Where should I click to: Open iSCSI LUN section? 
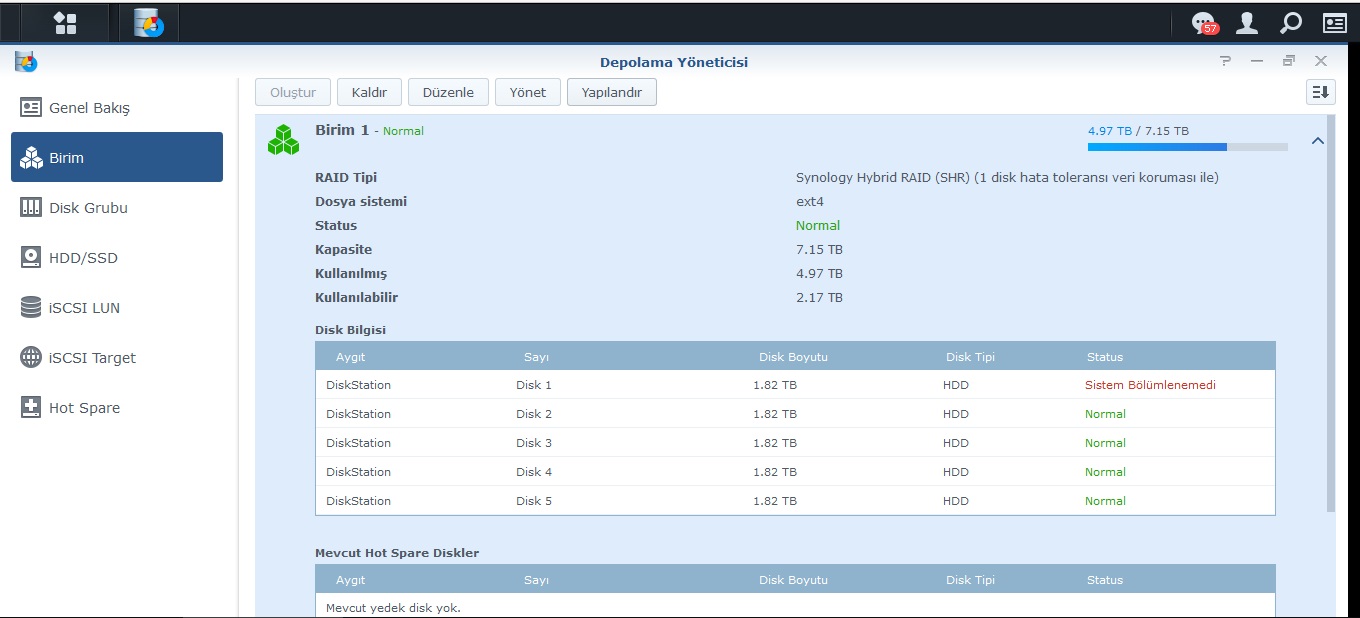pyautogui.click(x=117, y=308)
